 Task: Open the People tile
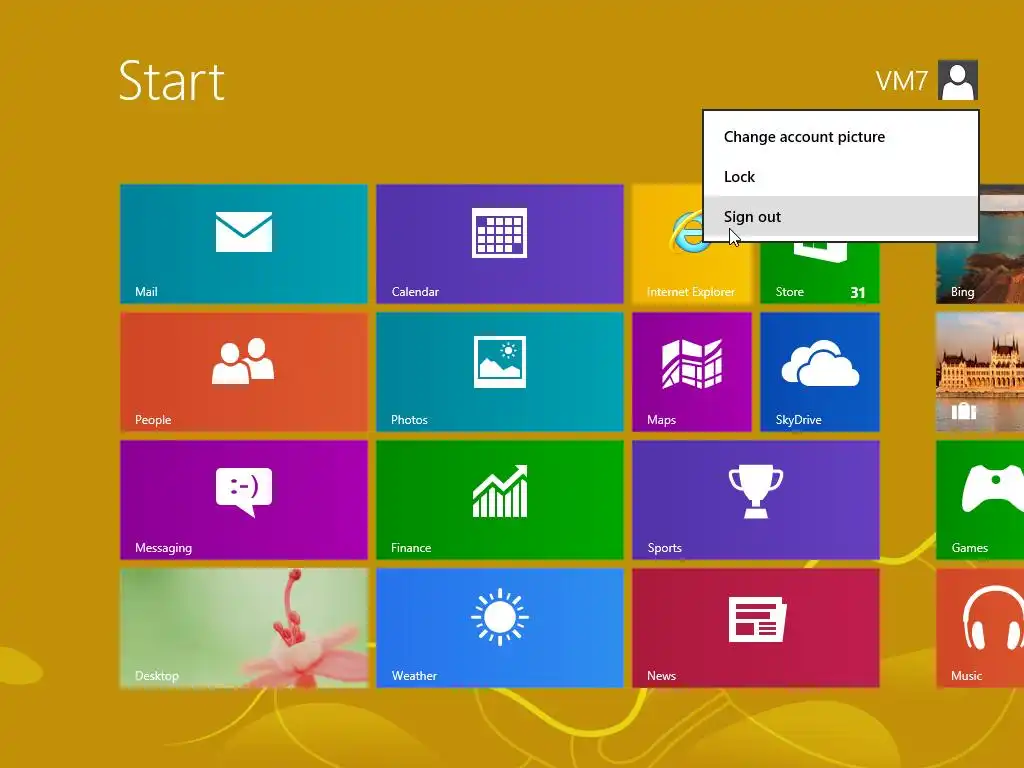(x=244, y=372)
